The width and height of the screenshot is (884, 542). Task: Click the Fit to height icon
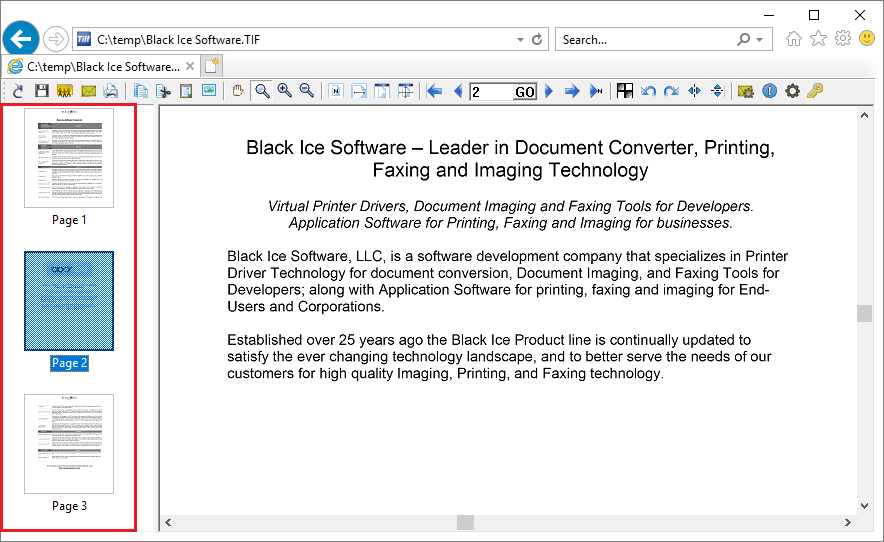[x=382, y=91]
